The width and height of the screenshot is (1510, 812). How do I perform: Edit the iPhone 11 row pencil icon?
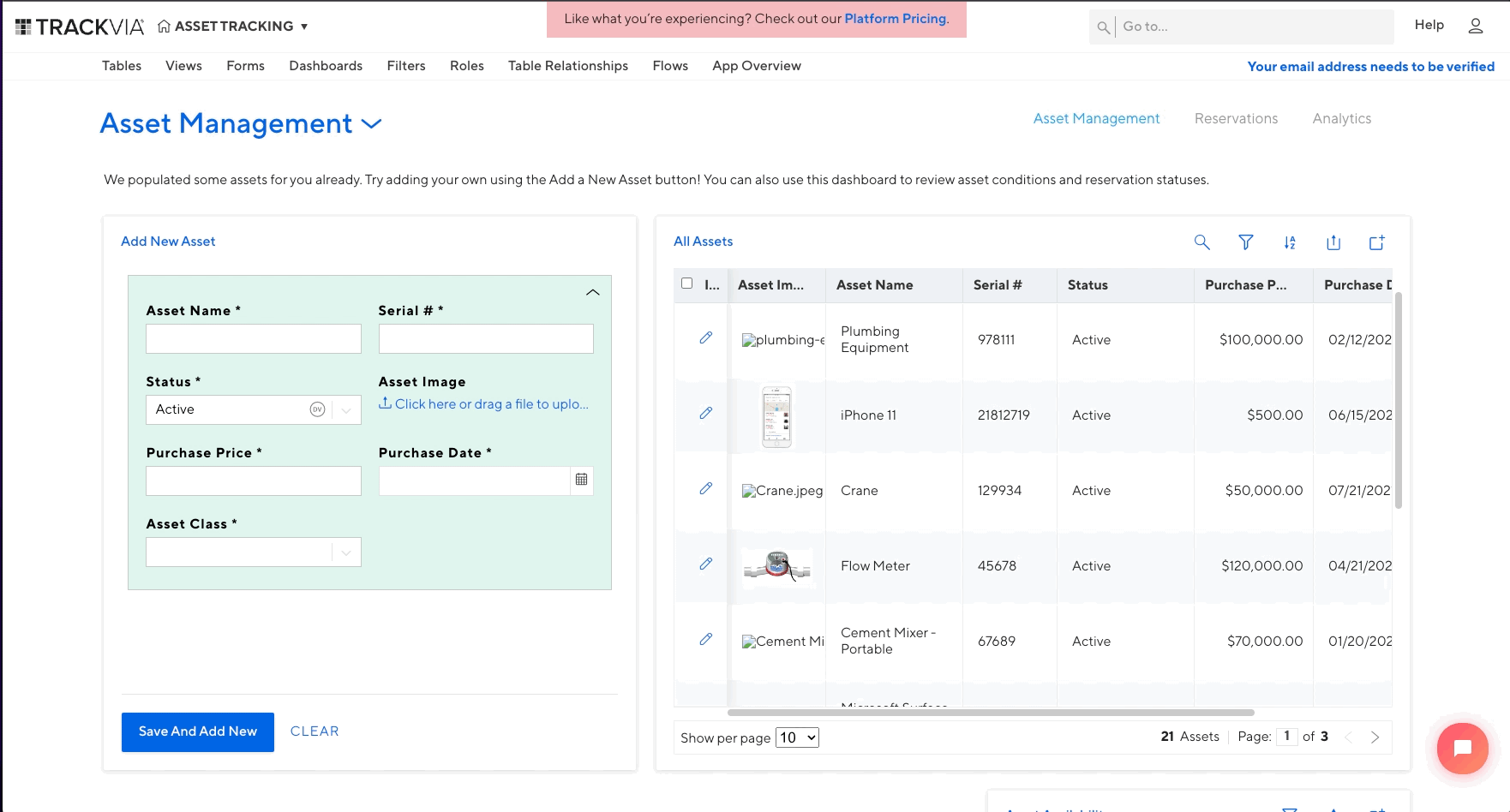705,413
